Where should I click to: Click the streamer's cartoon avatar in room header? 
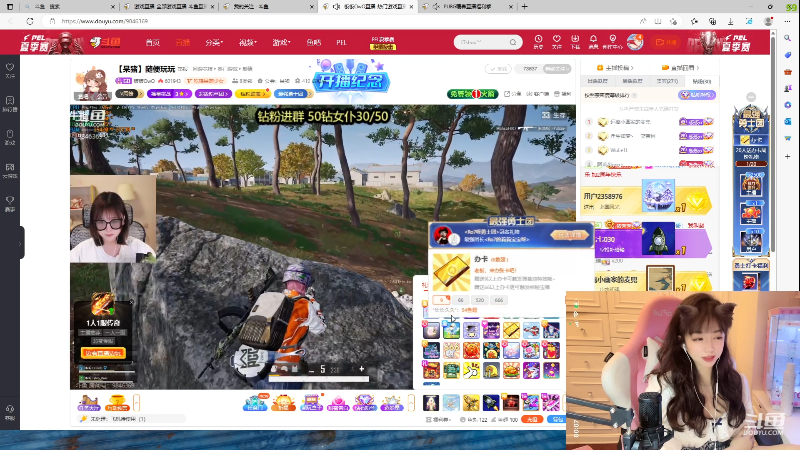click(x=93, y=83)
